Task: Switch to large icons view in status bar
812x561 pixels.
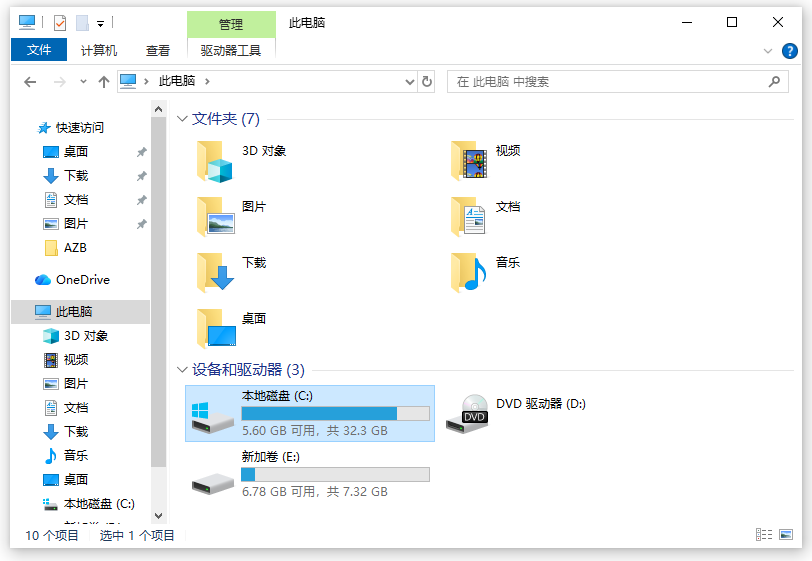Action: pos(786,534)
